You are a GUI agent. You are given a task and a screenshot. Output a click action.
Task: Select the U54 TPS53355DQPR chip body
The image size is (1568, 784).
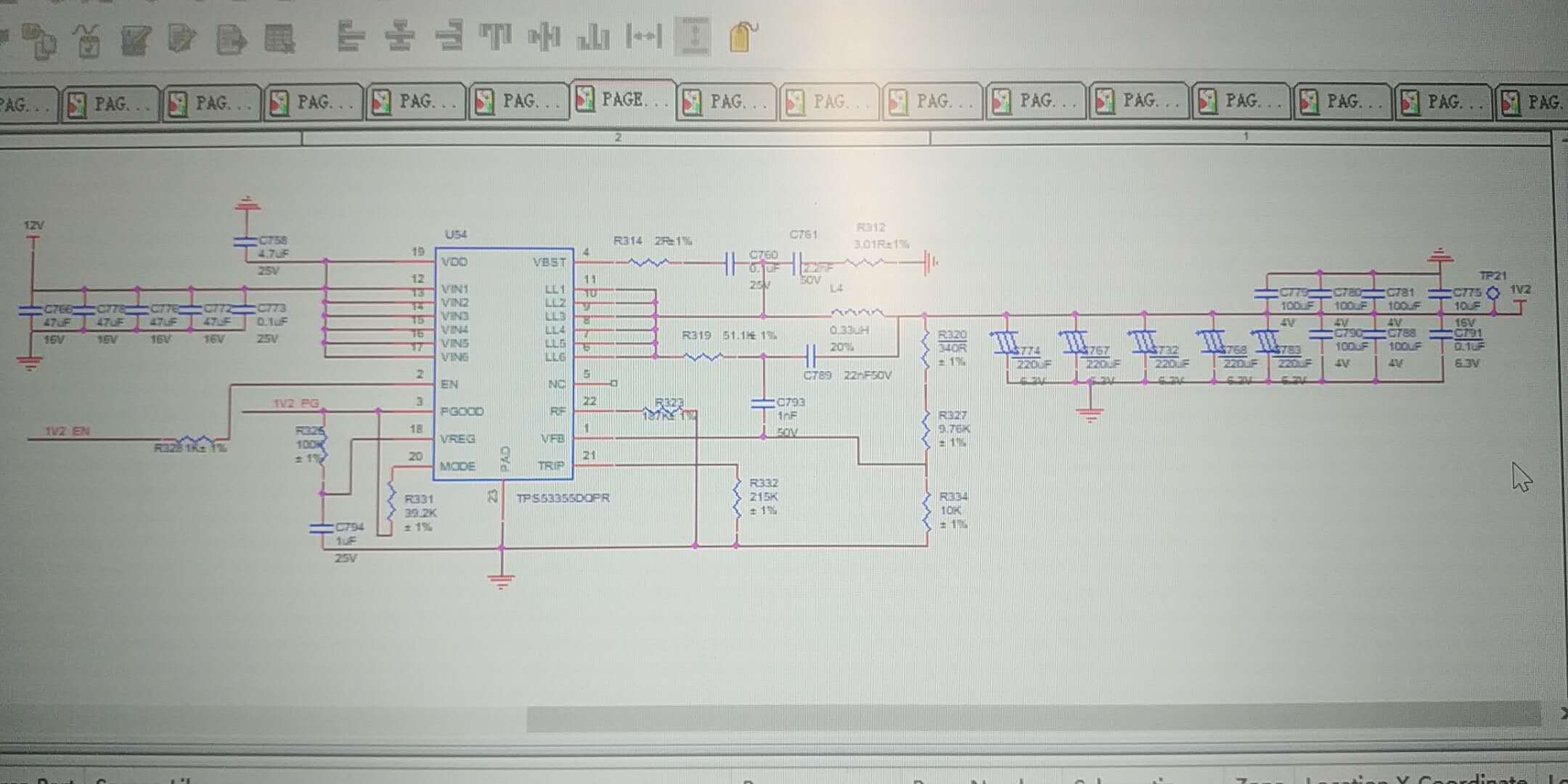coord(504,363)
